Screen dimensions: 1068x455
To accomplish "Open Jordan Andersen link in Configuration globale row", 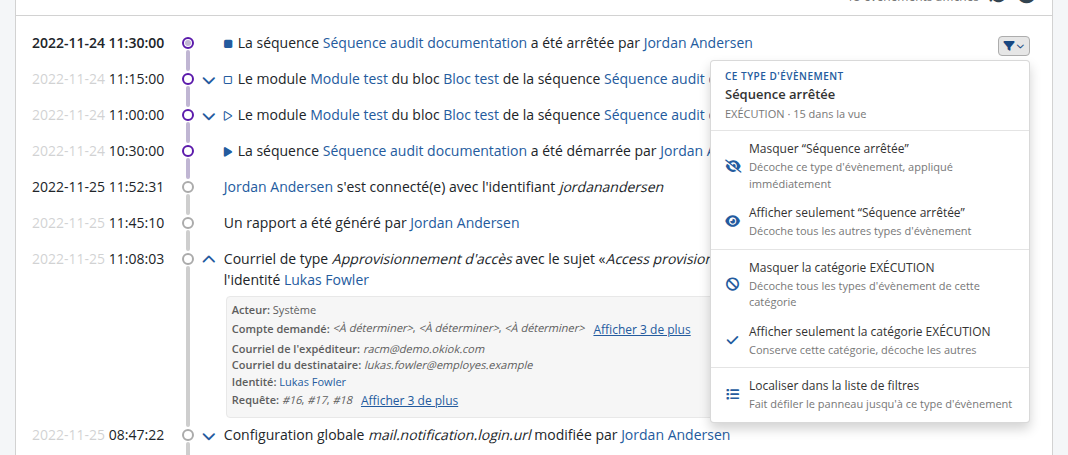I will pos(675,435).
